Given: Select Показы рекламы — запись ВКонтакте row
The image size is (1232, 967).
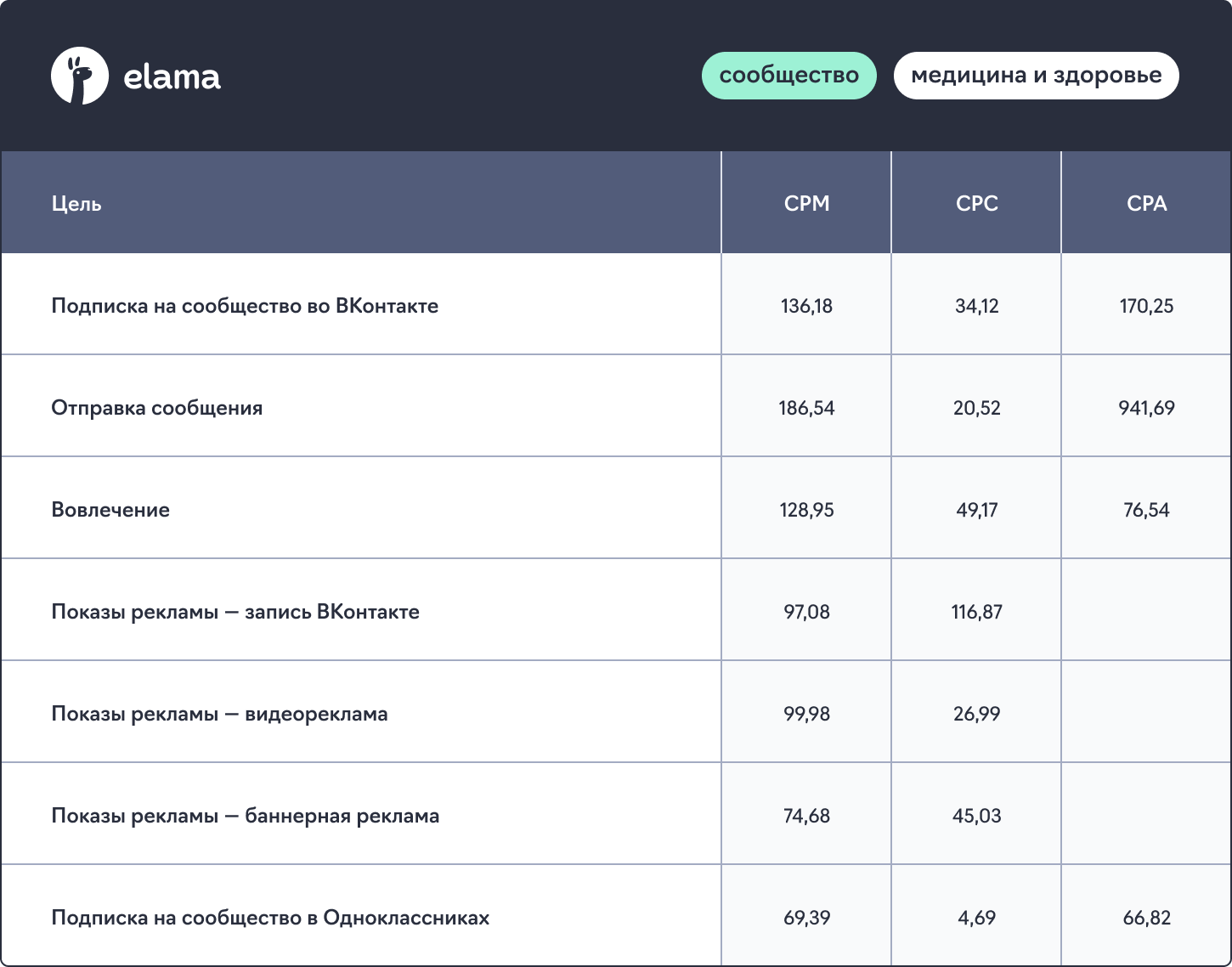Looking at the screenshot, I should [x=616, y=610].
